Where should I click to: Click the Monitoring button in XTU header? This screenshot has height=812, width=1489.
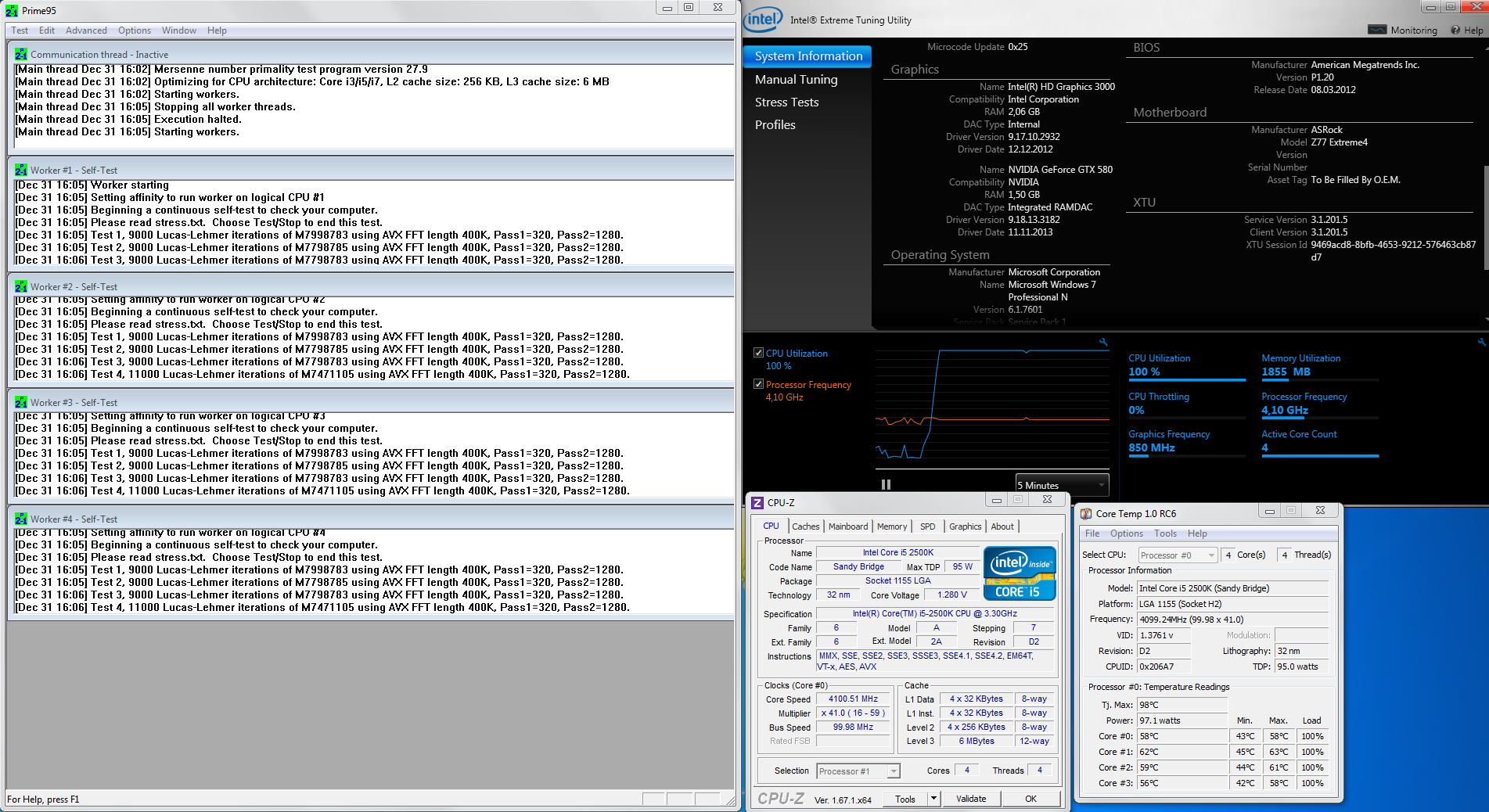pos(1402,30)
